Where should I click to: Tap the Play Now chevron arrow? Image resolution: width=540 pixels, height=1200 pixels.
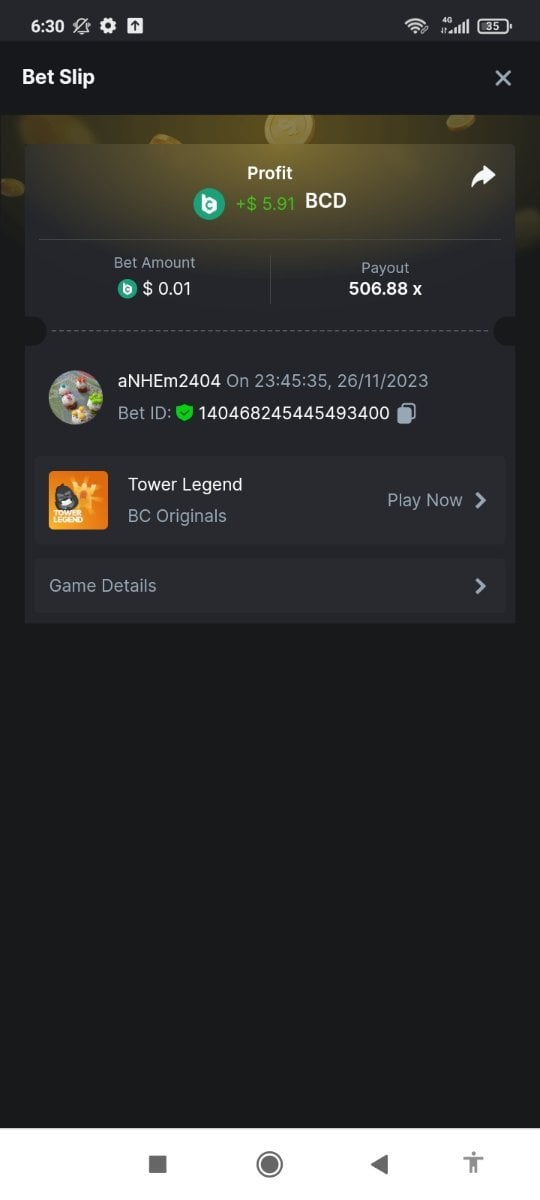[x=480, y=500]
